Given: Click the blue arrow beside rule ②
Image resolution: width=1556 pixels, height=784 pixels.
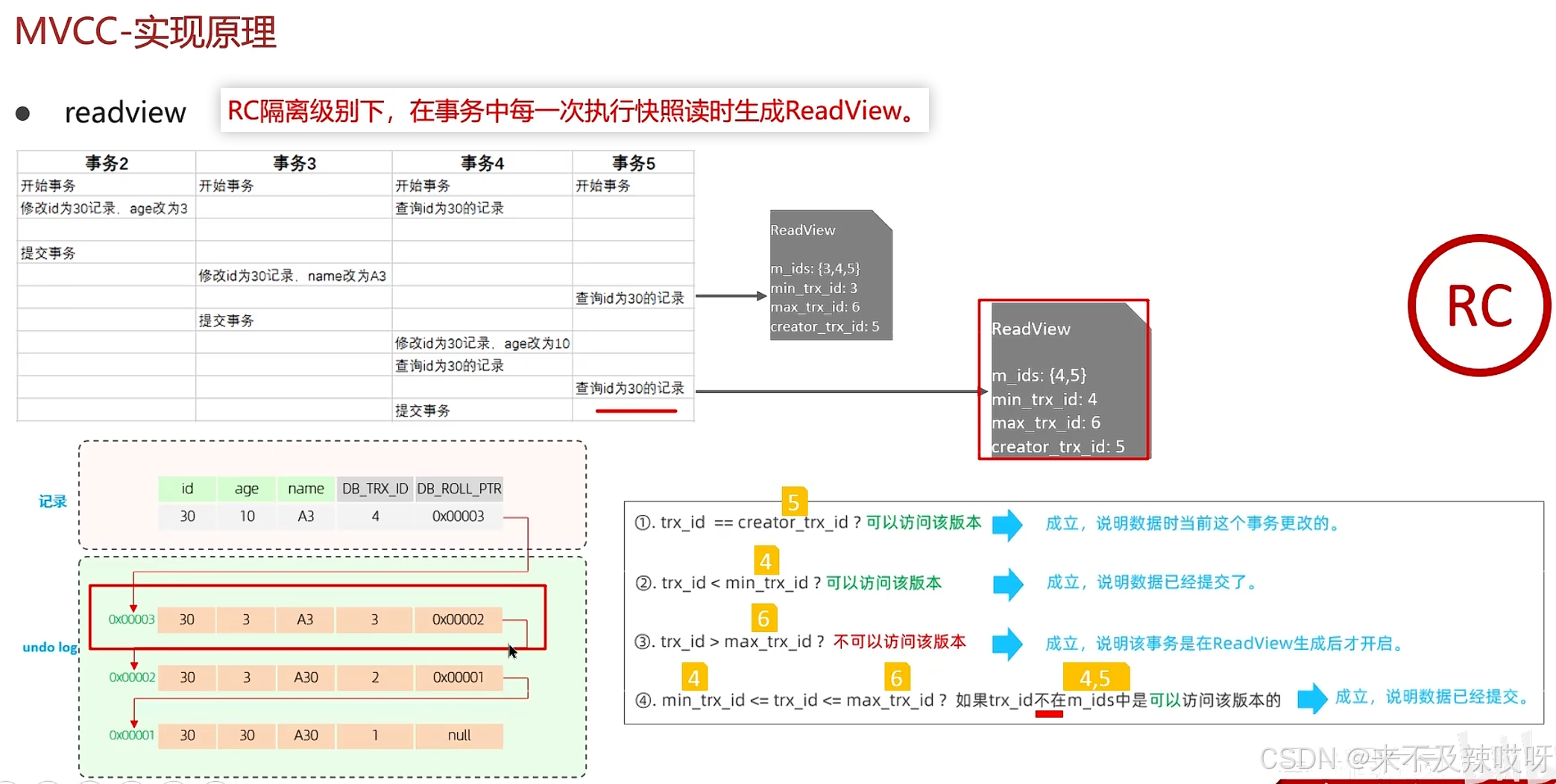Looking at the screenshot, I should (x=1008, y=584).
